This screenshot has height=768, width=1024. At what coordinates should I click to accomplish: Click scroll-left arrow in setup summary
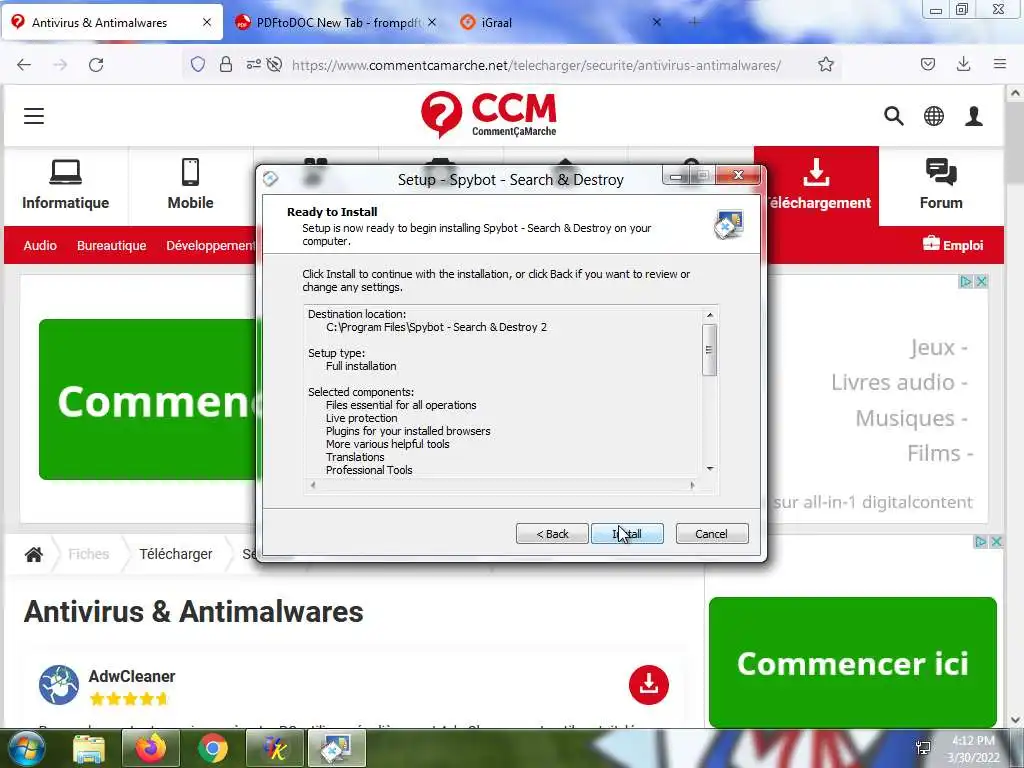pos(313,485)
